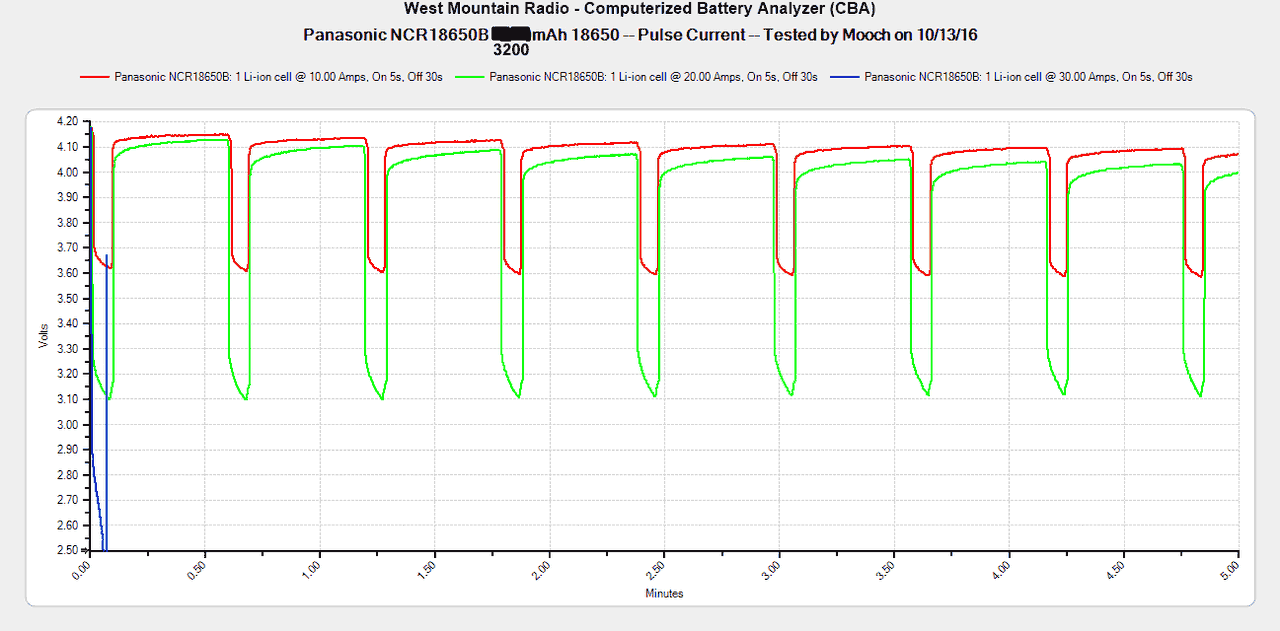This screenshot has width=1280, height=631.
Task: Click the 2.90 tick on the Volts axis
Action: click(67, 449)
